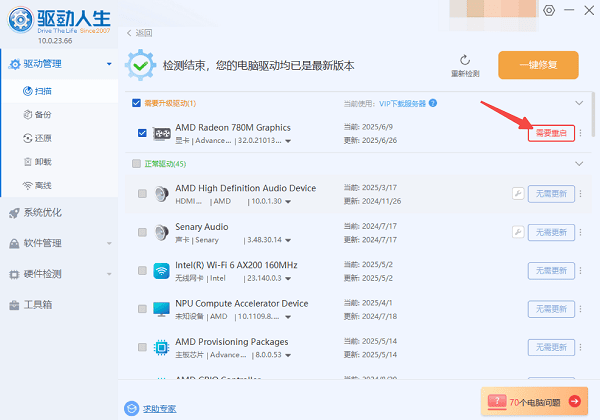The height and width of the screenshot is (420, 600).
Task: Collapse the 驱动管理 sidebar menu arrow
Action: point(109,64)
